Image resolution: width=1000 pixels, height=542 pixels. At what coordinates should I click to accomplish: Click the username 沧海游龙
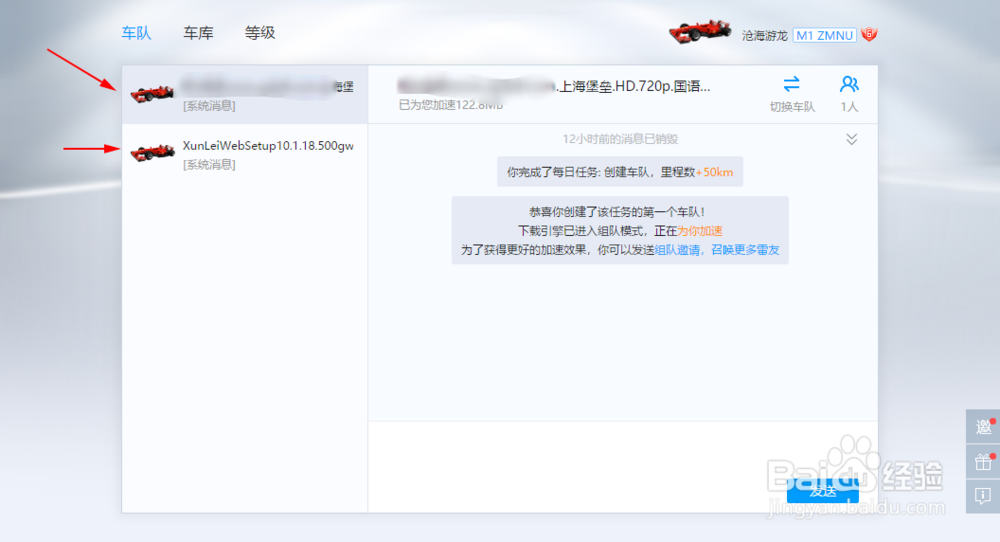point(765,36)
